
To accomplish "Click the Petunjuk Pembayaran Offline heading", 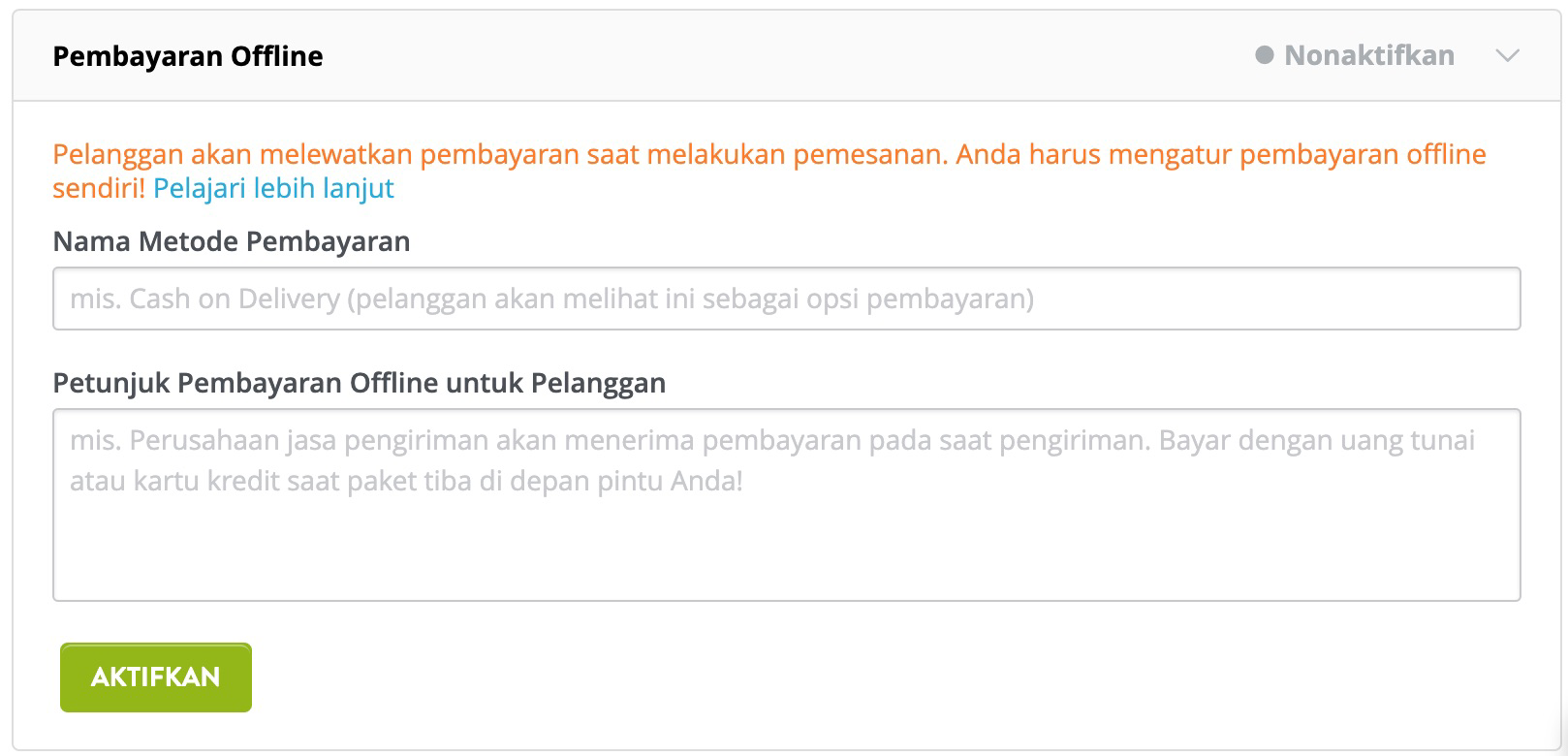I will coord(359,383).
